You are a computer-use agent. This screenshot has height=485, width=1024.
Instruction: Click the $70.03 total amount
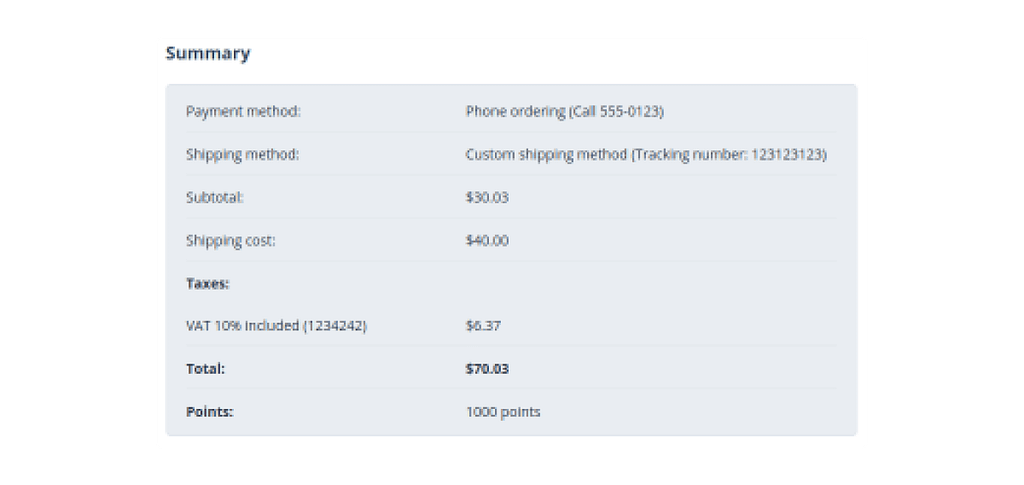pyautogui.click(x=487, y=369)
